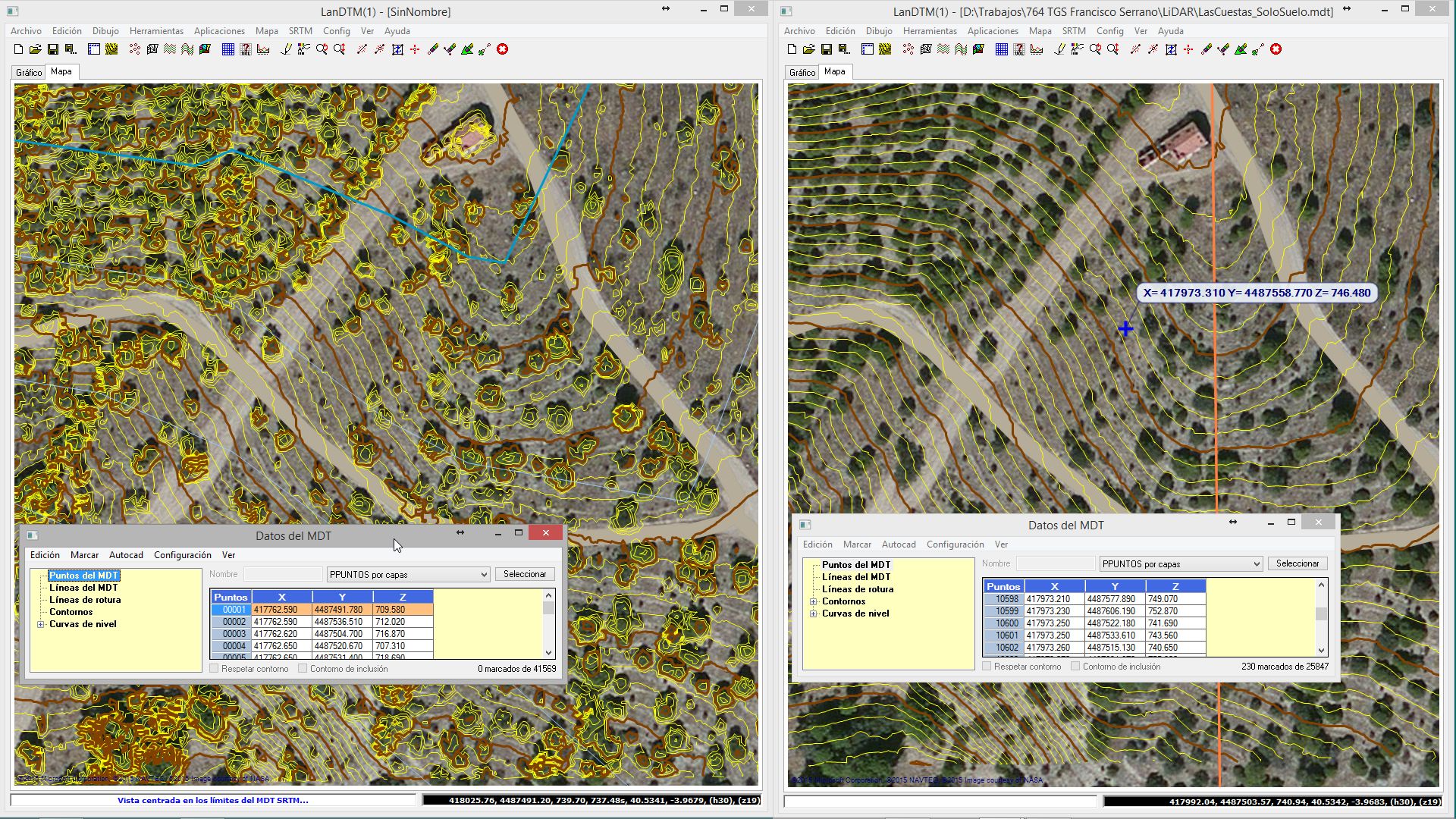Click color palette text icon in right LanDTM
The height and width of the screenshot is (819, 1456).
pyautogui.click(x=1077, y=49)
